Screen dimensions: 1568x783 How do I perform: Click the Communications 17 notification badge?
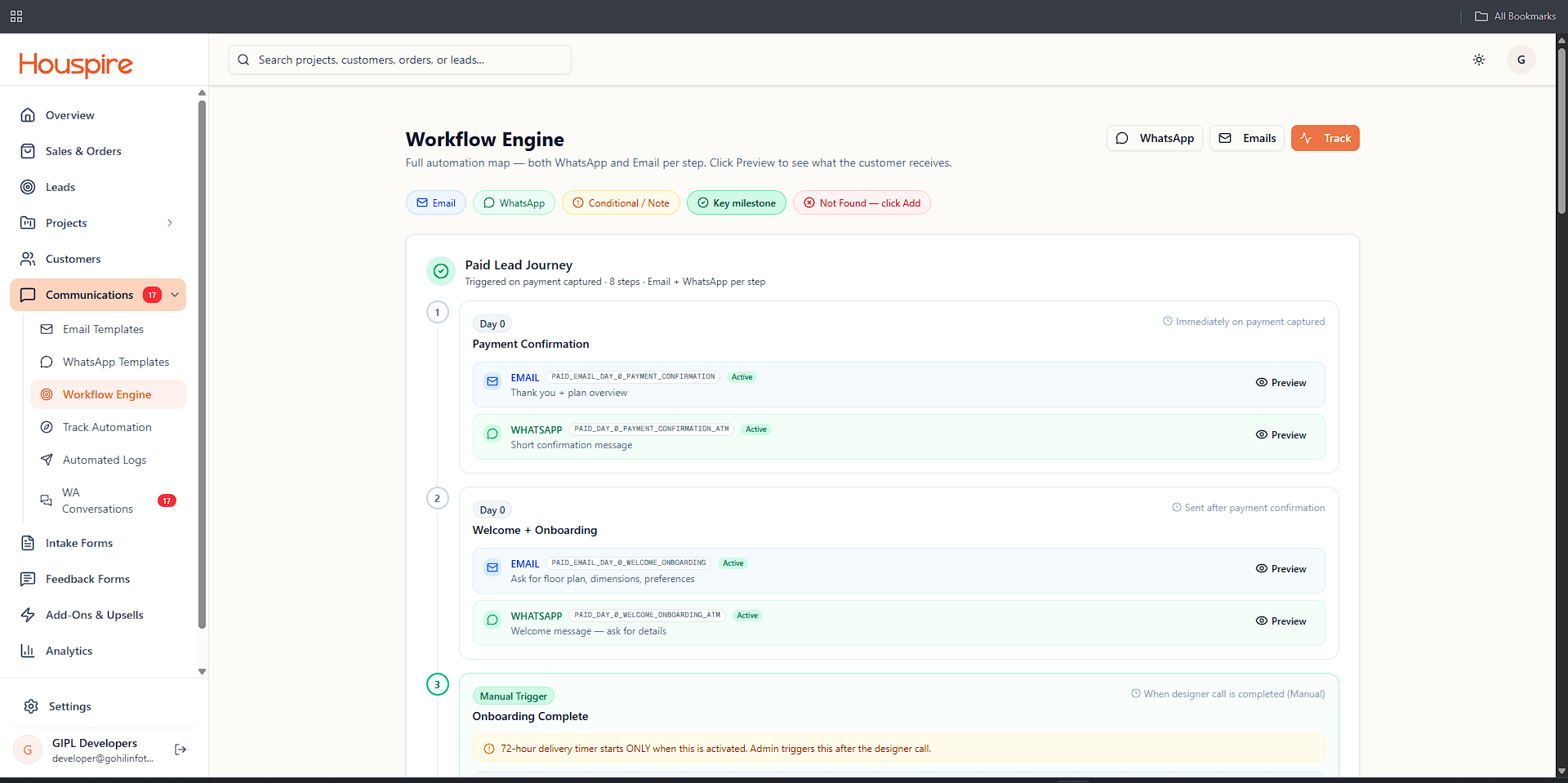click(x=152, y=295)
